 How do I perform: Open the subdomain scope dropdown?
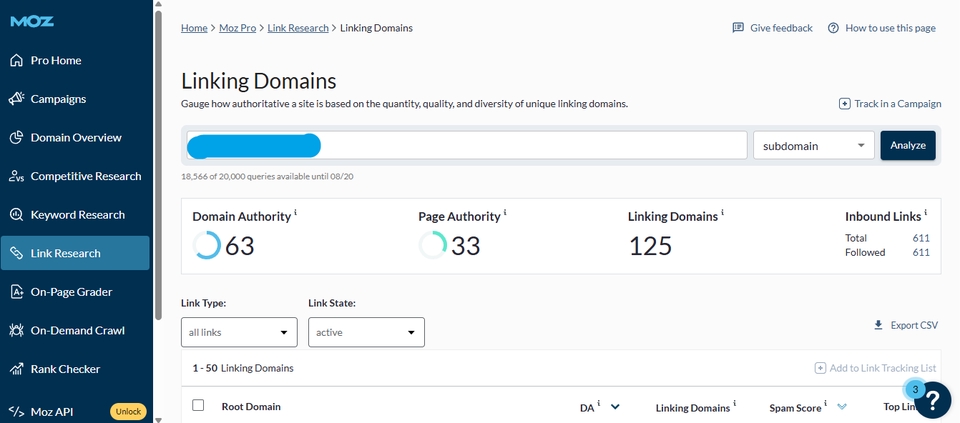pos(814,146)
